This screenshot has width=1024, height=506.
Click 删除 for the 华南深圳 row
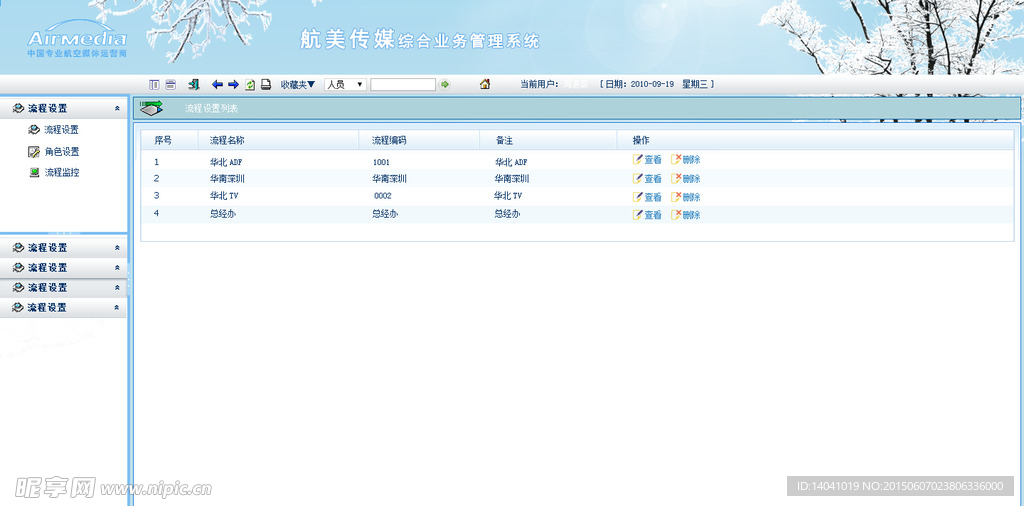(x=686, y=179)
